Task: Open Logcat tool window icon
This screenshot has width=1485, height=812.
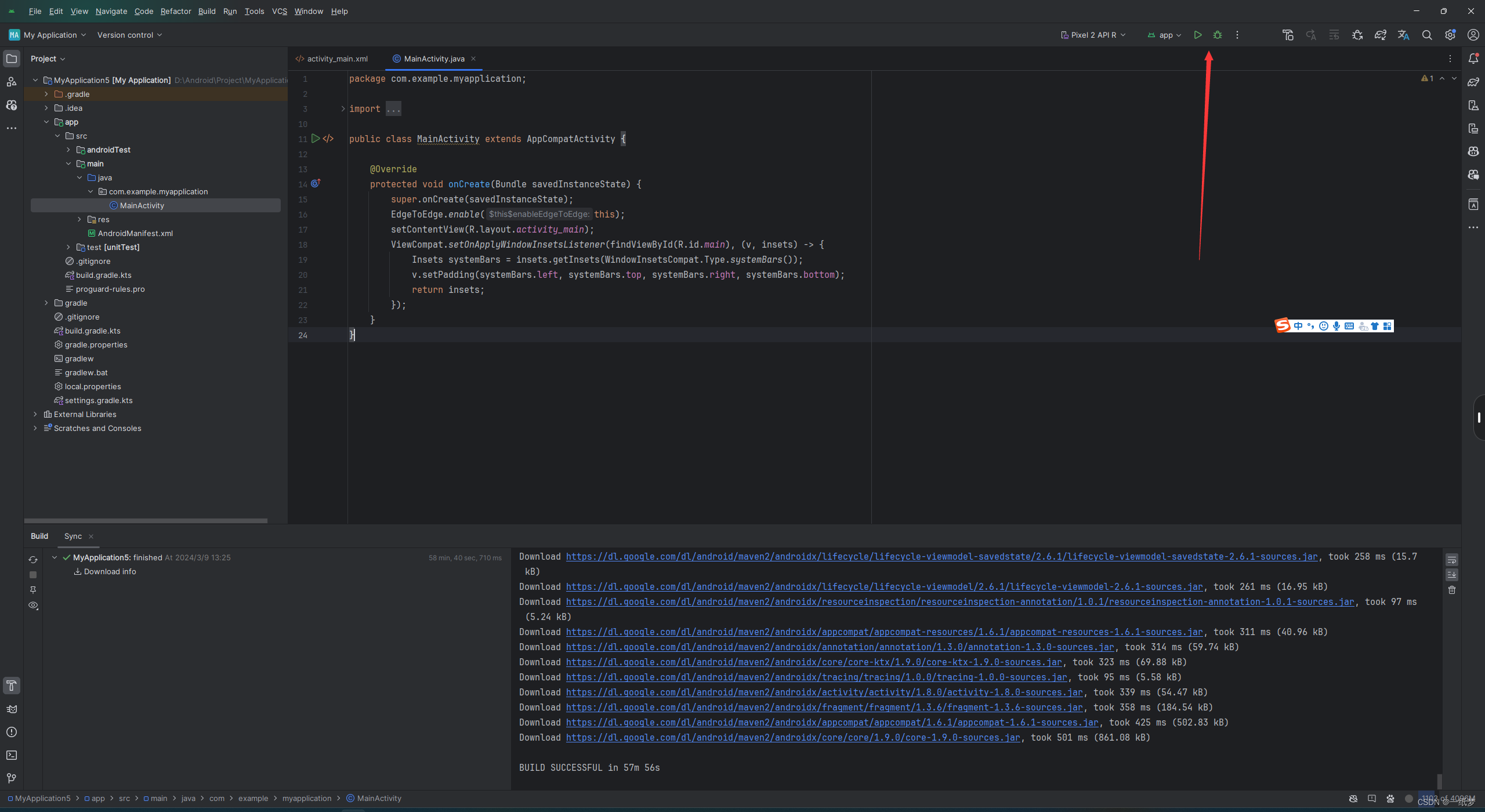Action: pyautogui.click(x=12, y=709)
